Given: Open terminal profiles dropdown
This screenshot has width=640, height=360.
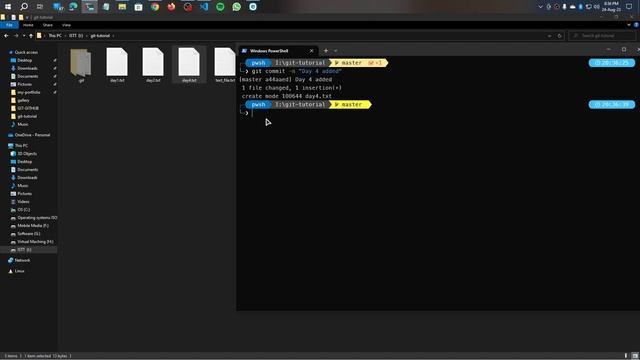Looking at the screenshot, I should pos(336,51).
